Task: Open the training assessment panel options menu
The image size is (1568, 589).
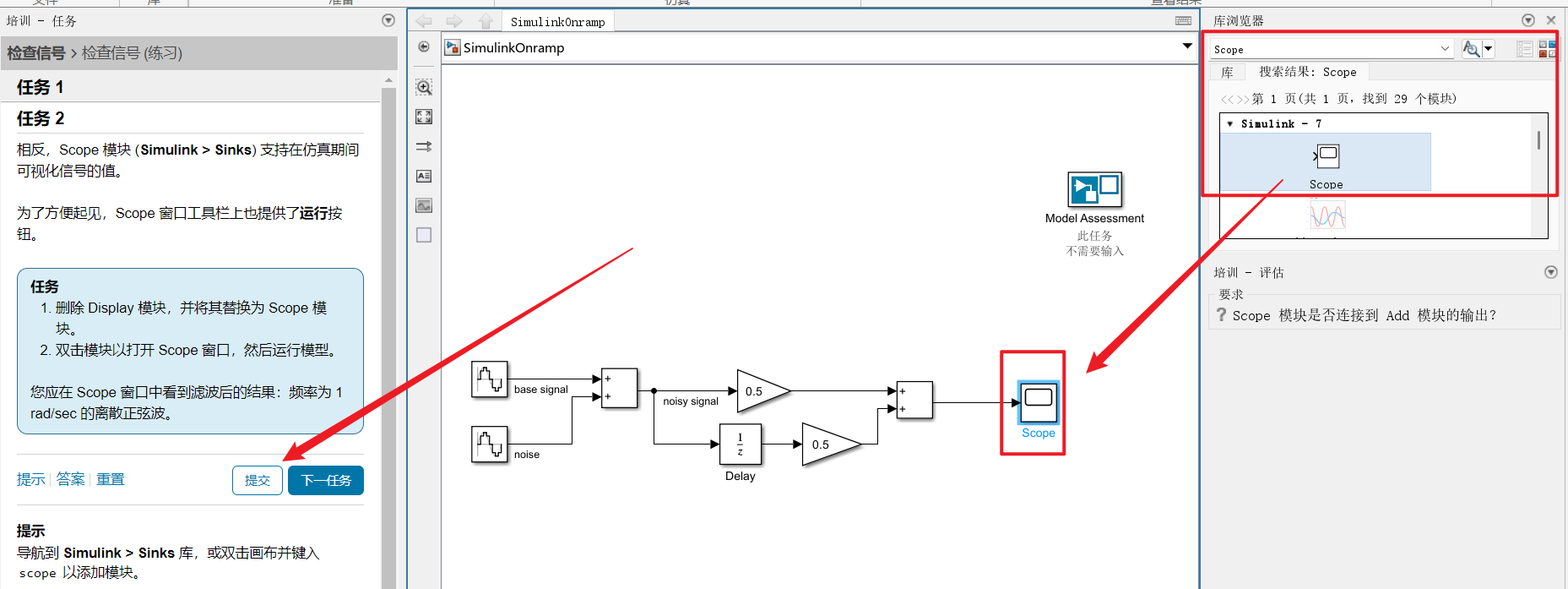Action: 1551,272
